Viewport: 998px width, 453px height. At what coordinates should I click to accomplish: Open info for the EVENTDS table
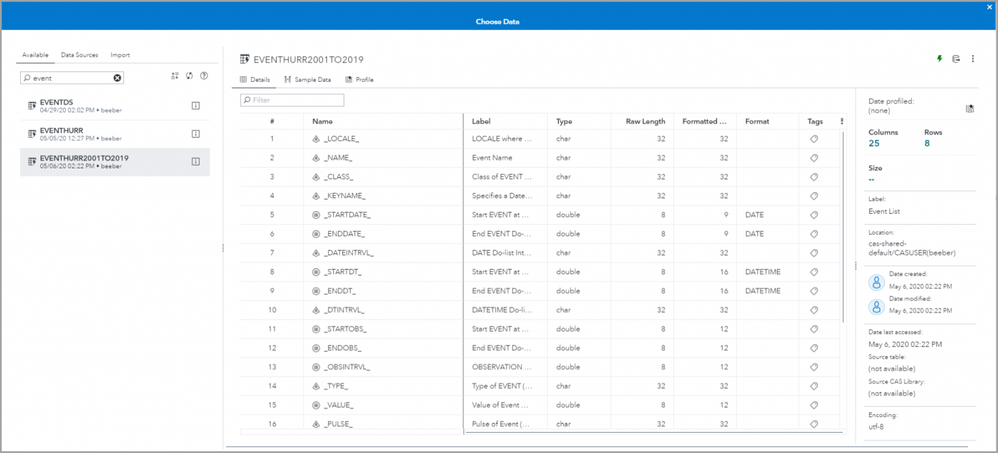coord(195,106)
